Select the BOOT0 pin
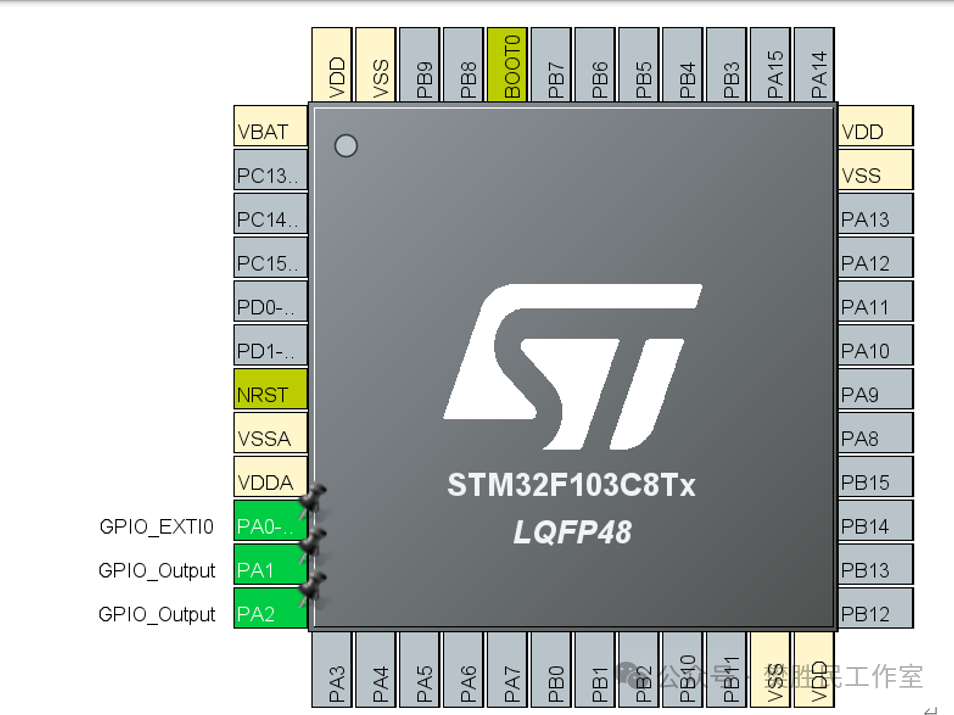 (x=507, y=64)
